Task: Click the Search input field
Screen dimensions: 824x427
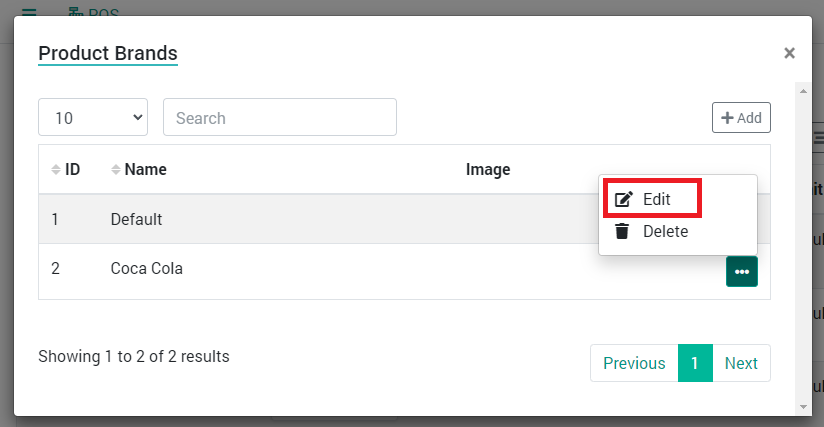Action: 280,117
